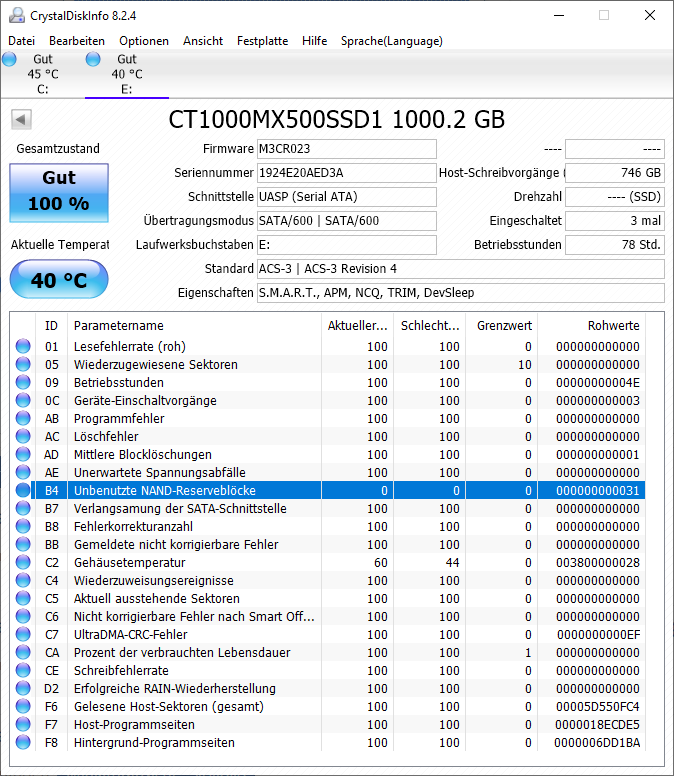
Task: Click the Standard field ACS-3 Revision 4
Action: coord(460,269)
